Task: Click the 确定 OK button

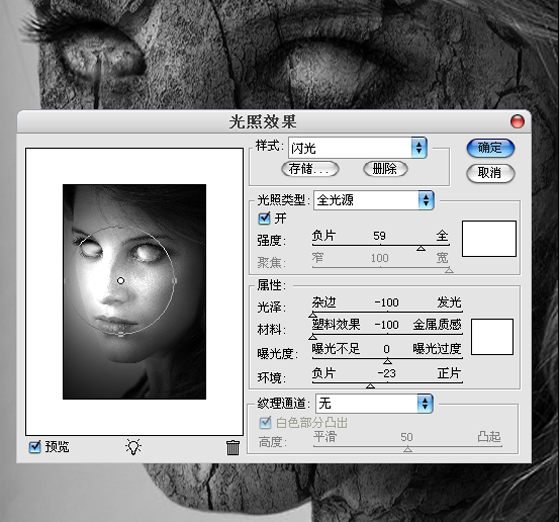Action: pos(490,148)
